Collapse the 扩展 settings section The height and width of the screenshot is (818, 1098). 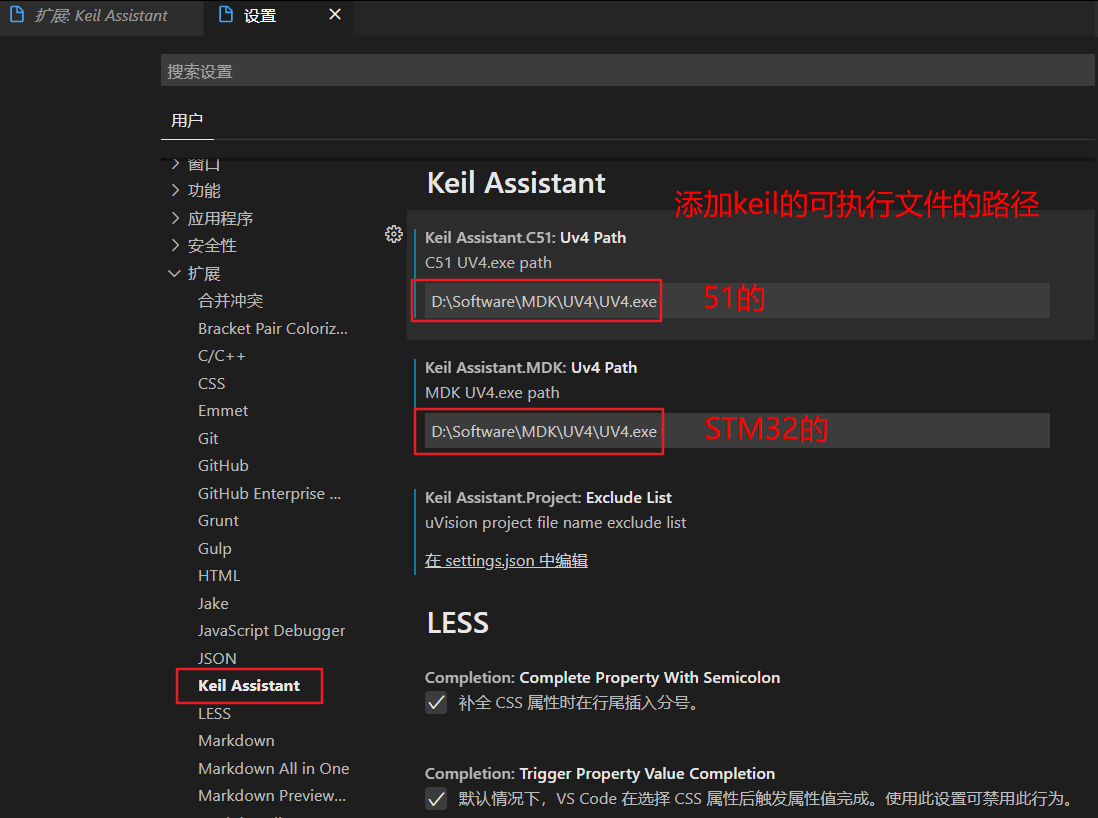point(175,272)
